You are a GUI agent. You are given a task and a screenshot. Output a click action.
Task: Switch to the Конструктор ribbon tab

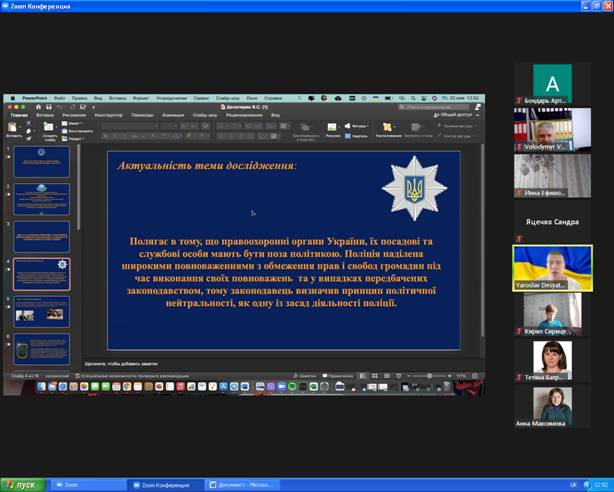point(108,115)
